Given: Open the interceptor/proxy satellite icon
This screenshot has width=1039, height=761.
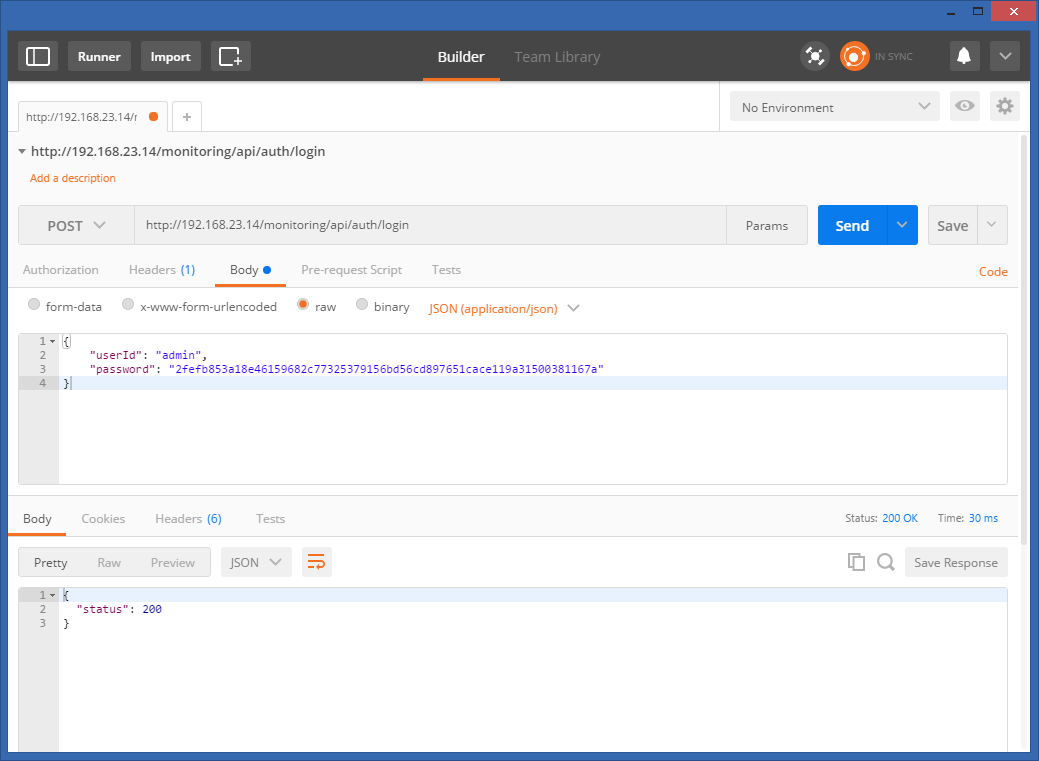Looking at the screenshot, I should [x=815, y=56].
